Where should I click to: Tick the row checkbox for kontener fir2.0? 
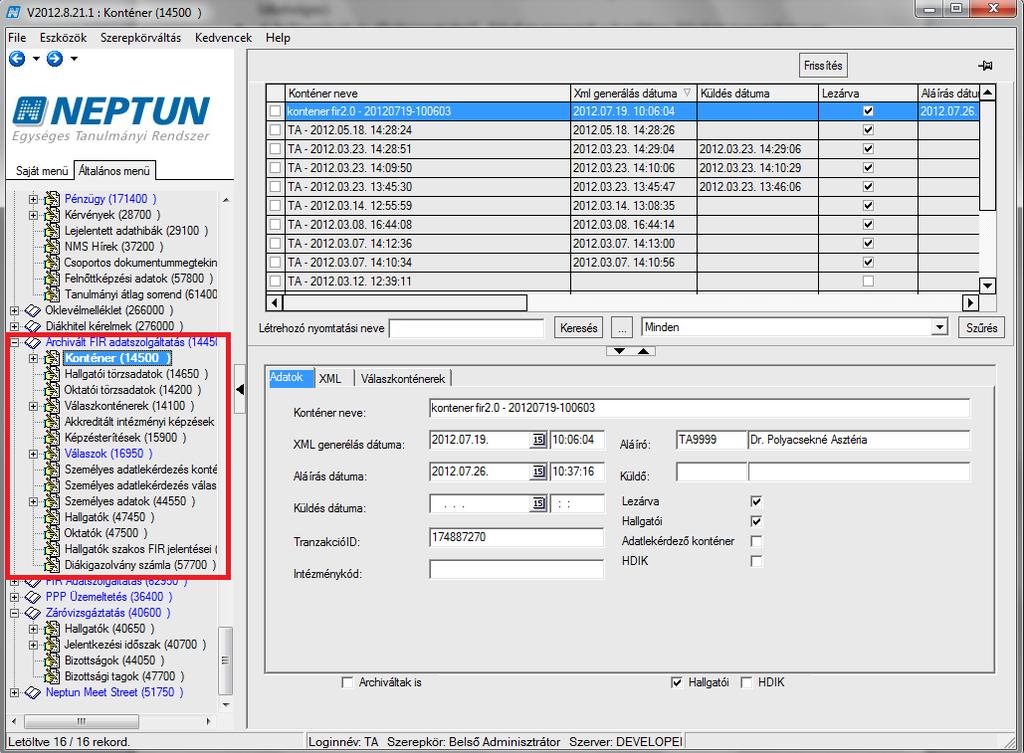point(276,111)
